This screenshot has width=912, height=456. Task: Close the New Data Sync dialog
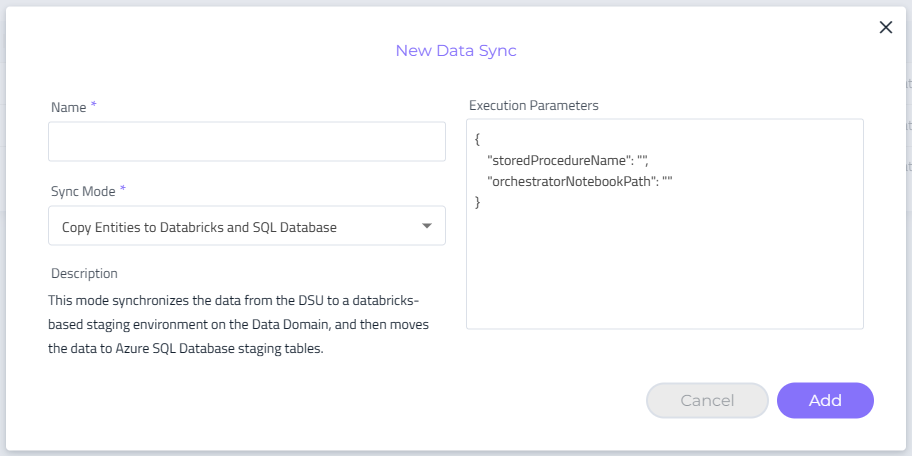point(885,27)
